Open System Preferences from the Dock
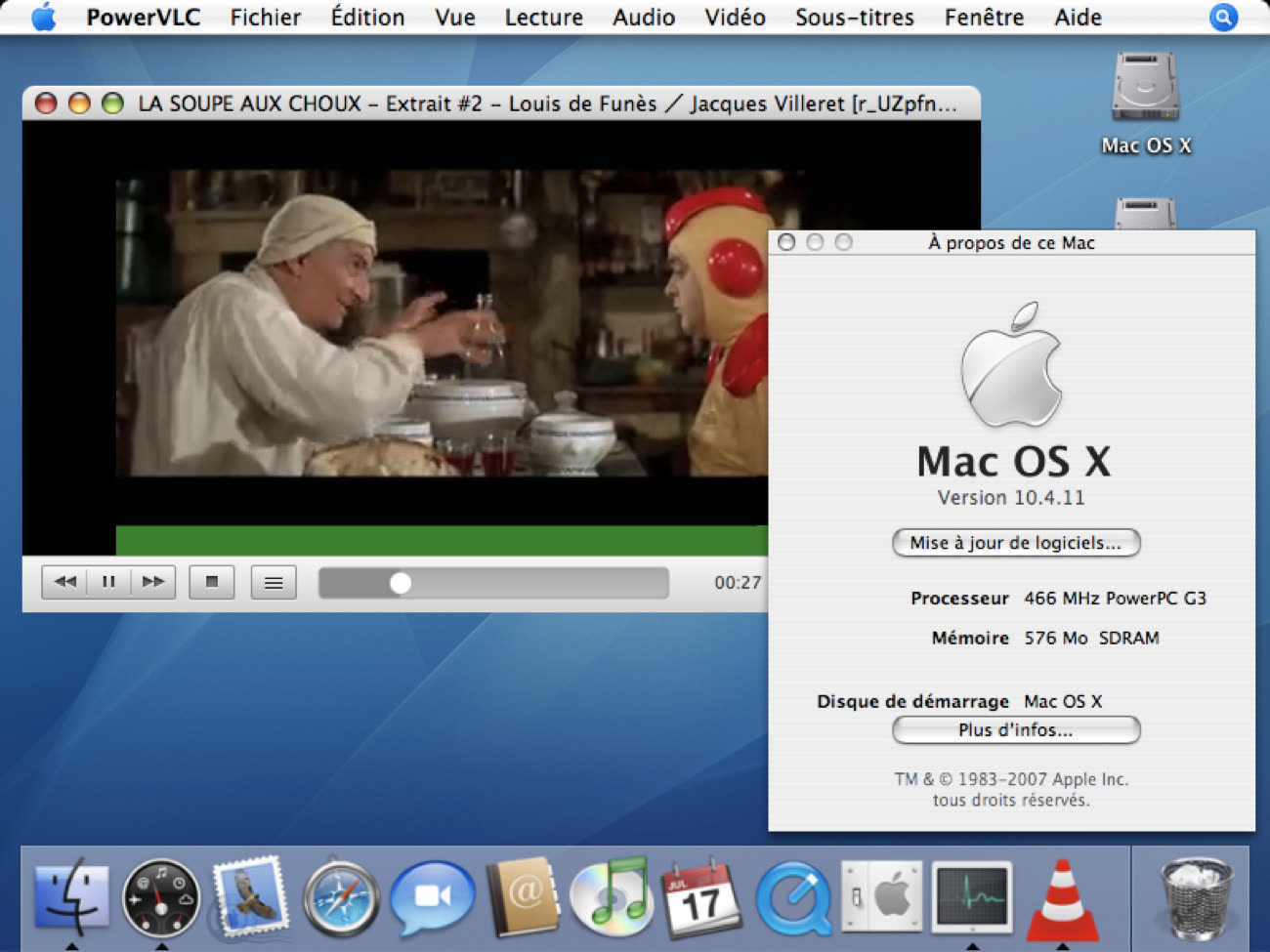The height and width of the screenshot is (952, 1270). click(882, 896)
